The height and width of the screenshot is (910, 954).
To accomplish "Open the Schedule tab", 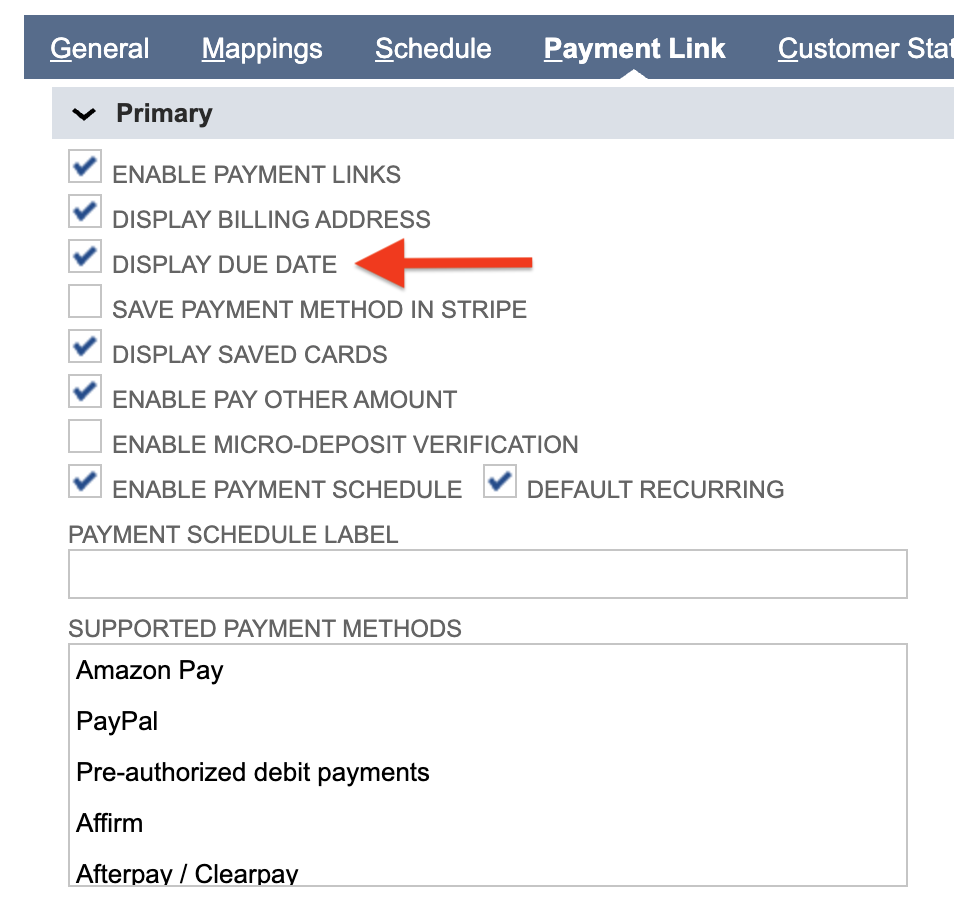I will click(x=433, y=49).
